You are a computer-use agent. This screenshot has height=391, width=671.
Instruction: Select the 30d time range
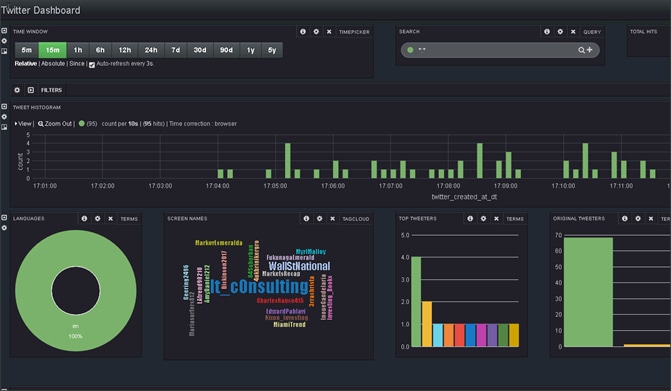tap(200, 50)
